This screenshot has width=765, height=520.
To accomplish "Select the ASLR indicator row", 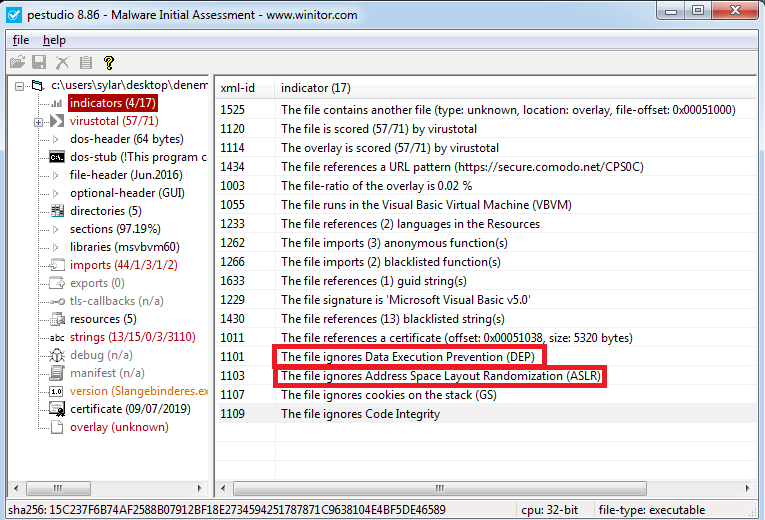I will (485, 376).
